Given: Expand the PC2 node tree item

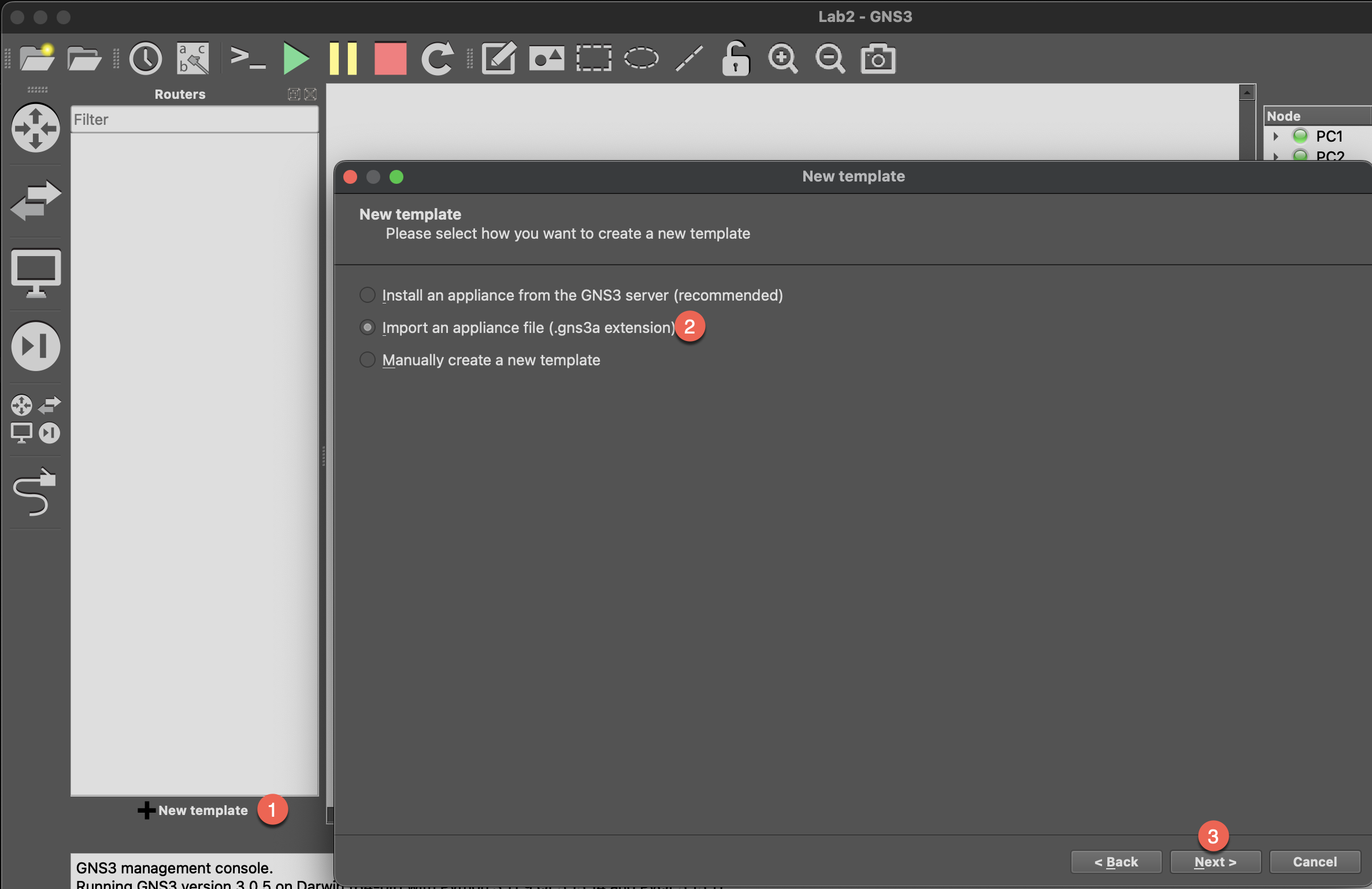Looking at the screenshot, I should click(1275, 155).
